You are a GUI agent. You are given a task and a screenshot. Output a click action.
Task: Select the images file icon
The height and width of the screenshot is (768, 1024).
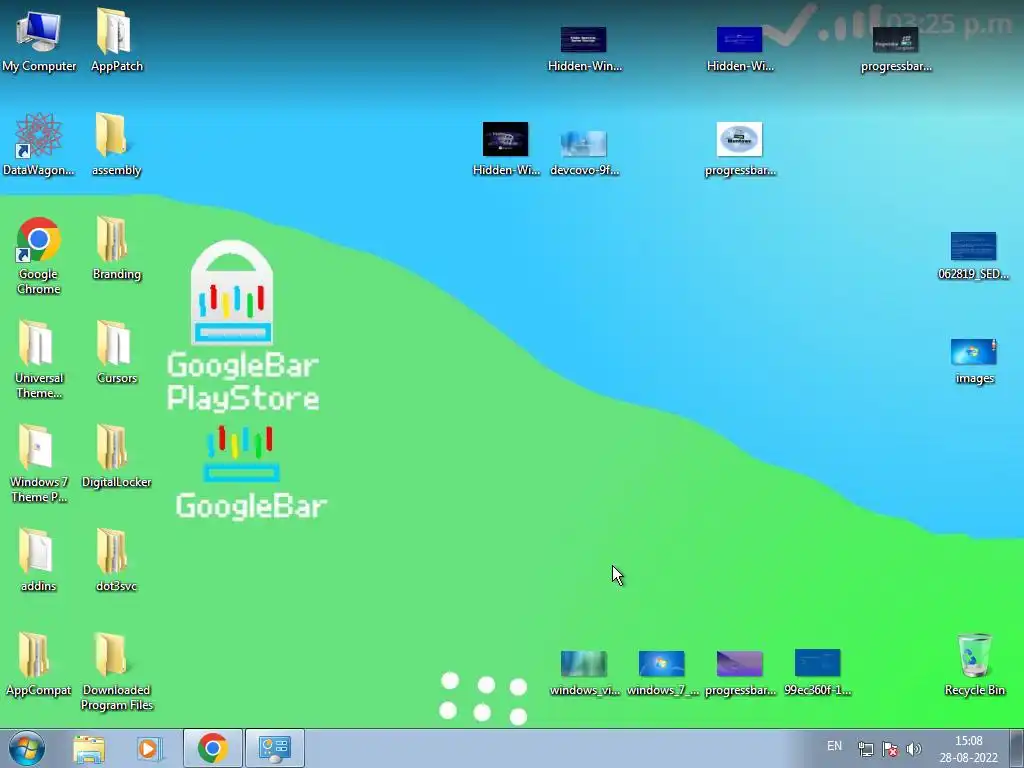[974, 361]
